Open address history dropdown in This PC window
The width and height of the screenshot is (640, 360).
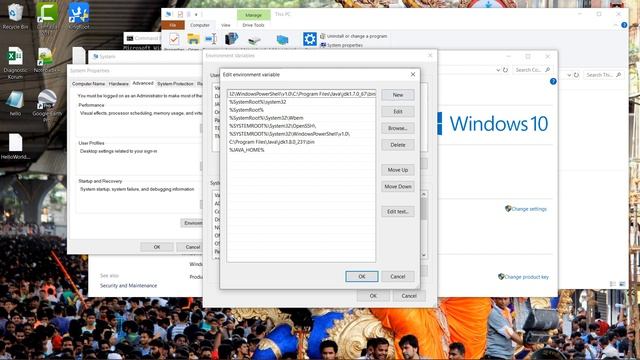click(x=569, y=75)
